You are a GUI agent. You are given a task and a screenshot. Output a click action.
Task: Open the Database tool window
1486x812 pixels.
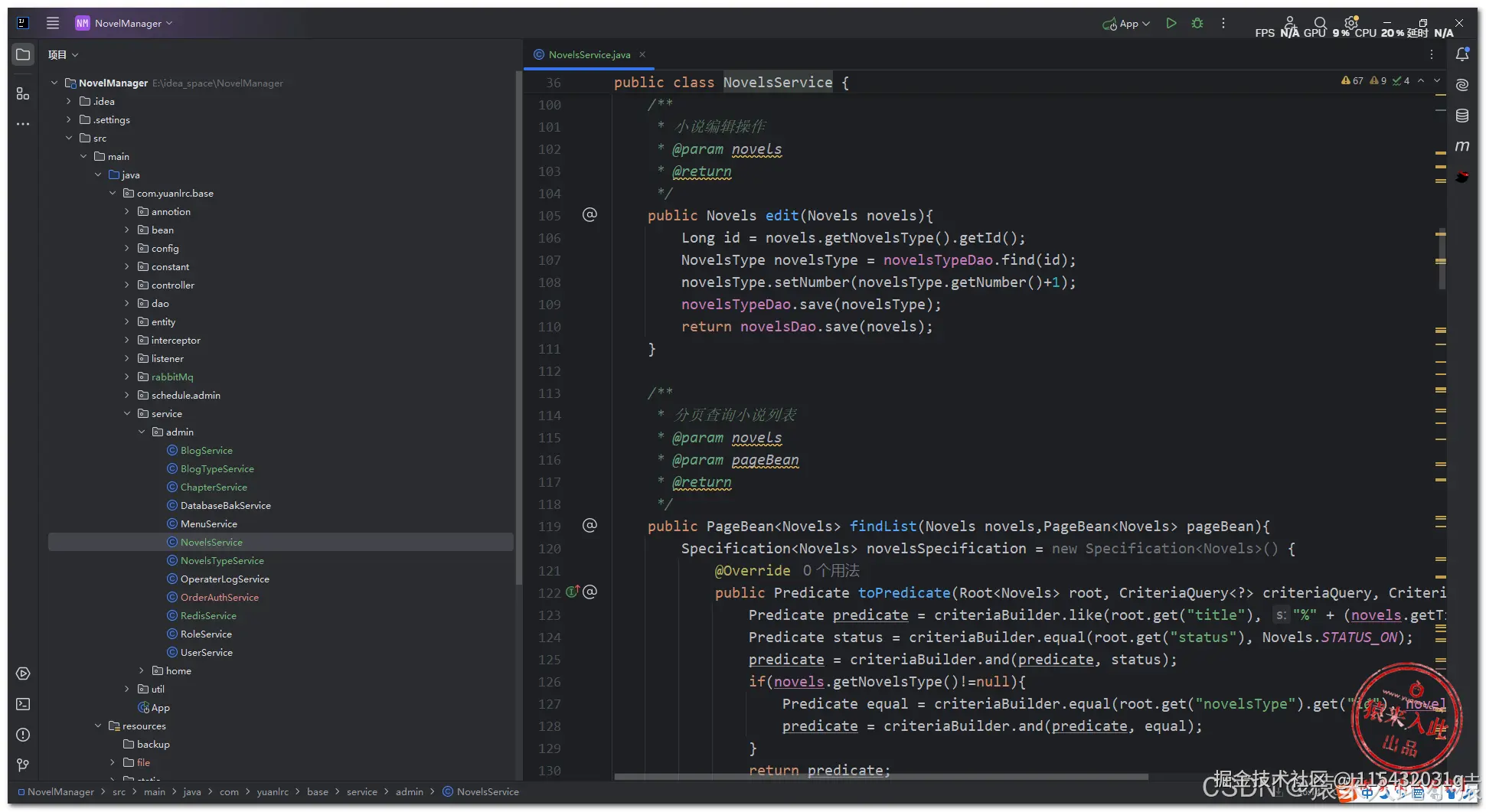click(x=1462, y=116)
